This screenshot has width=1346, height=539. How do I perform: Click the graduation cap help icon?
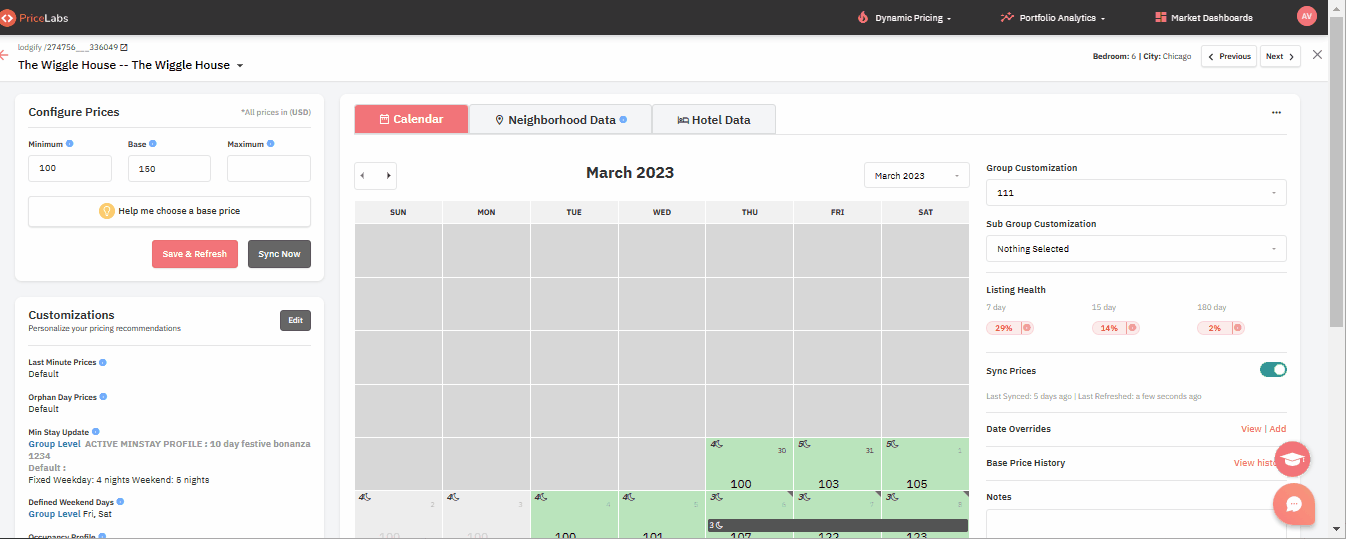[x=1293, y=458]
